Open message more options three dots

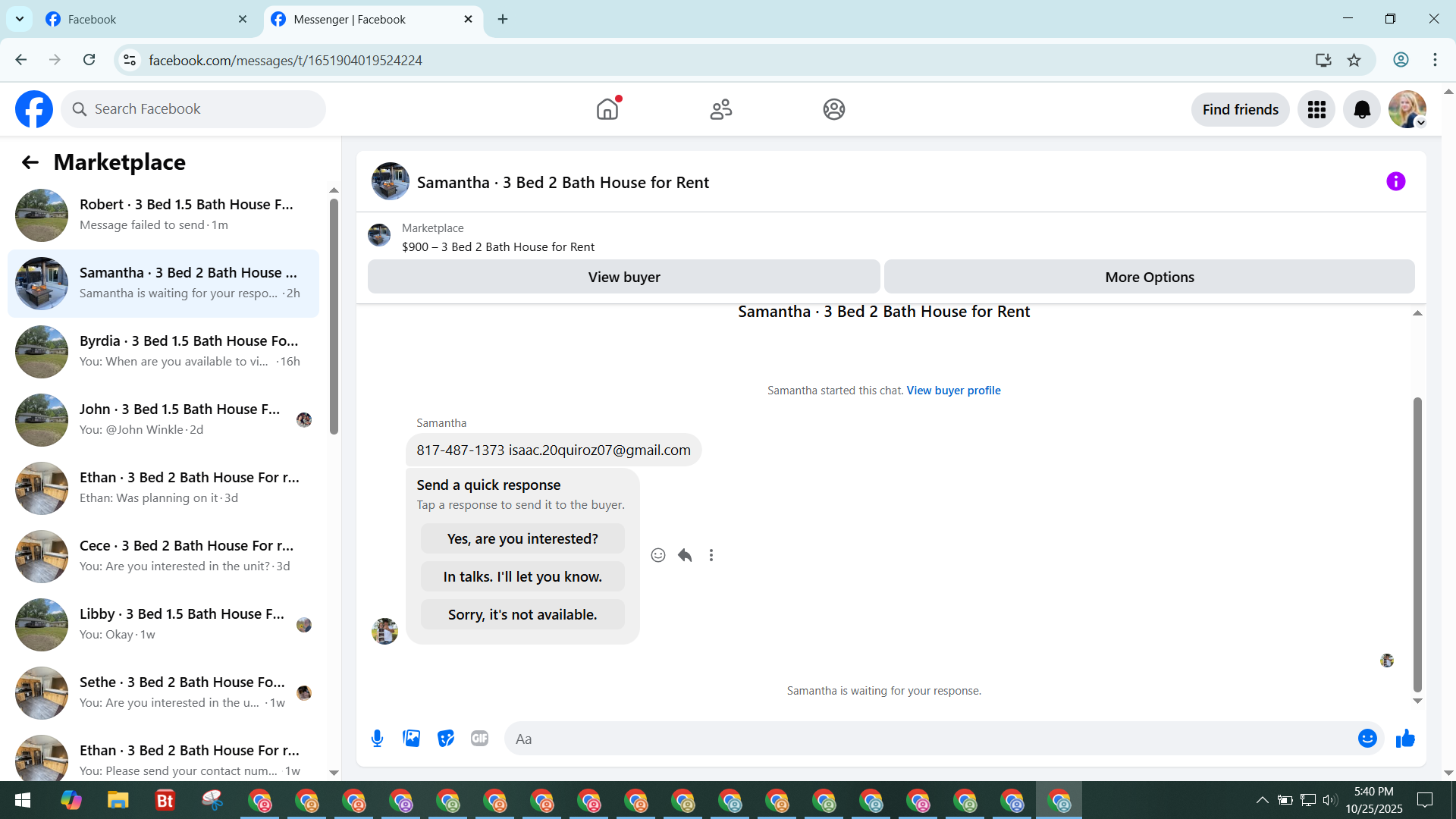click(x=711, y=555)
